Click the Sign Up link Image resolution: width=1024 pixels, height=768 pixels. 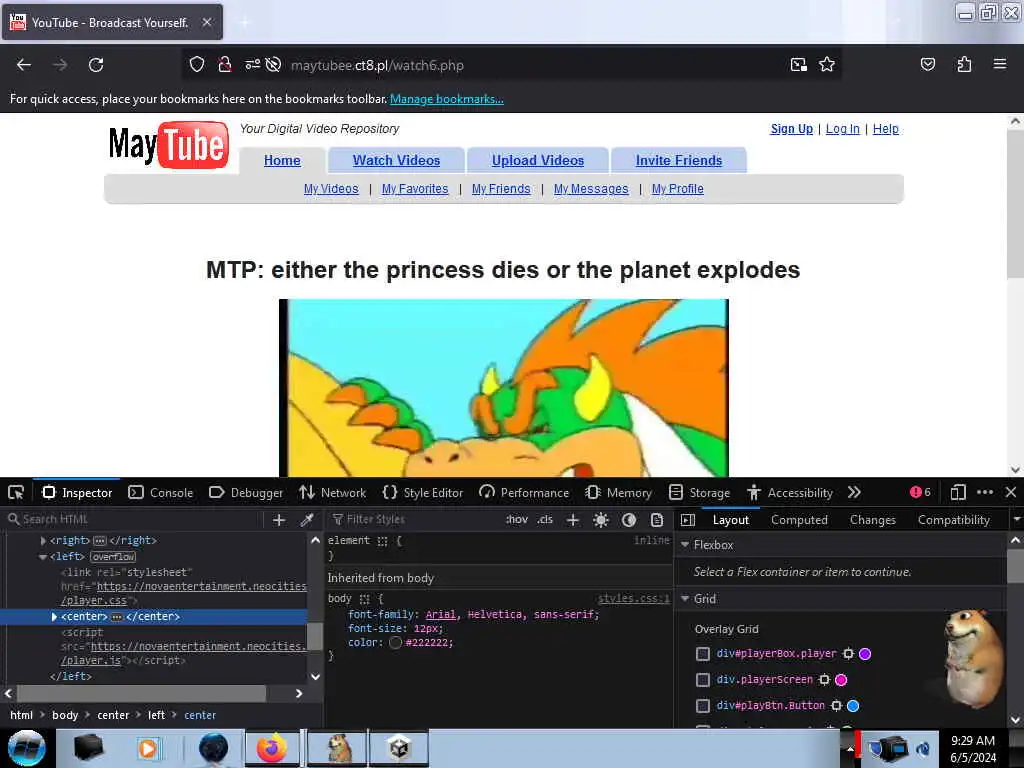pos(792,129)
